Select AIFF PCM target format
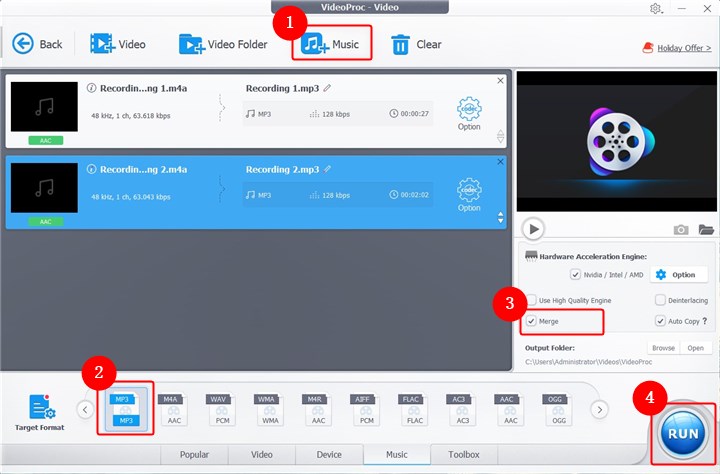Screen dimensions: 720x474 coord(365,409)
